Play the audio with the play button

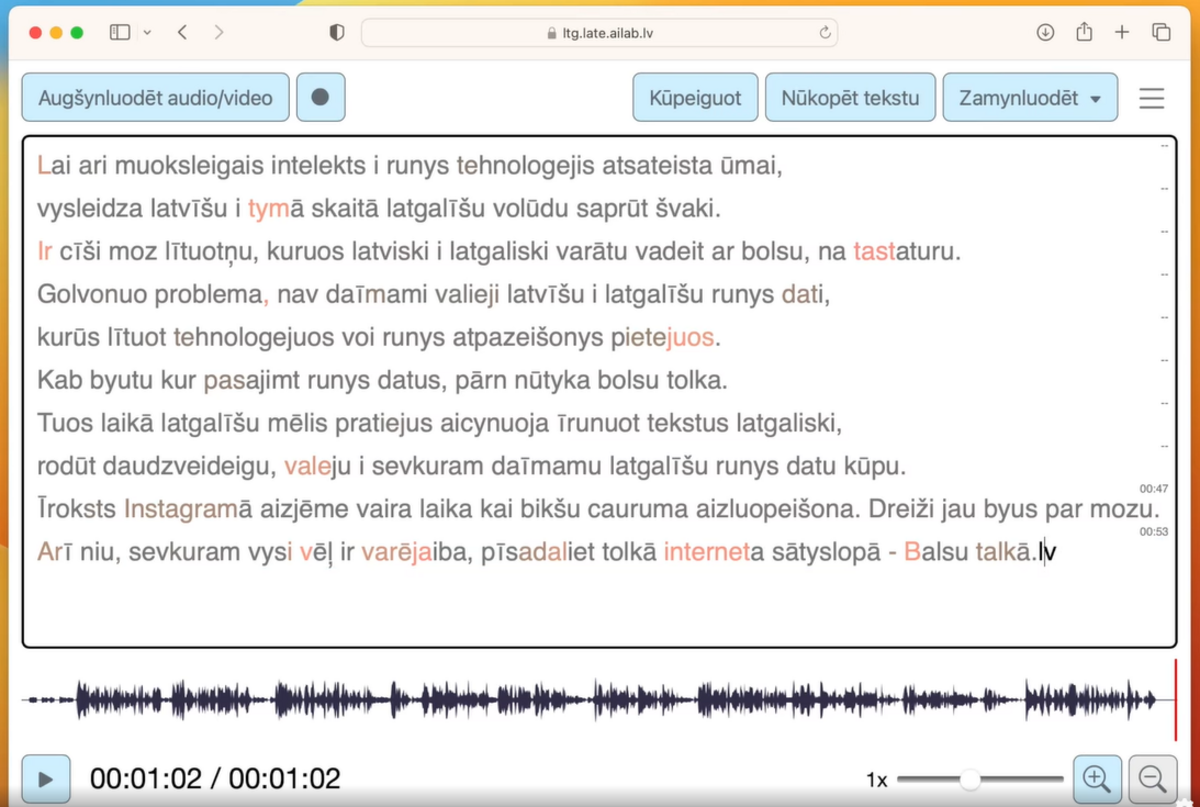point(46,778)
